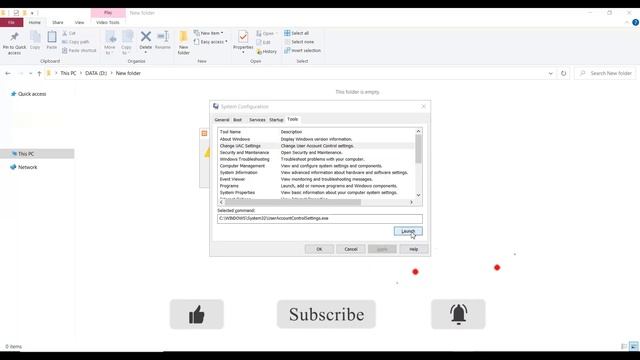640x360 pixels.
Task: Click the Search New folder box
Action: [x=606, y=73]
